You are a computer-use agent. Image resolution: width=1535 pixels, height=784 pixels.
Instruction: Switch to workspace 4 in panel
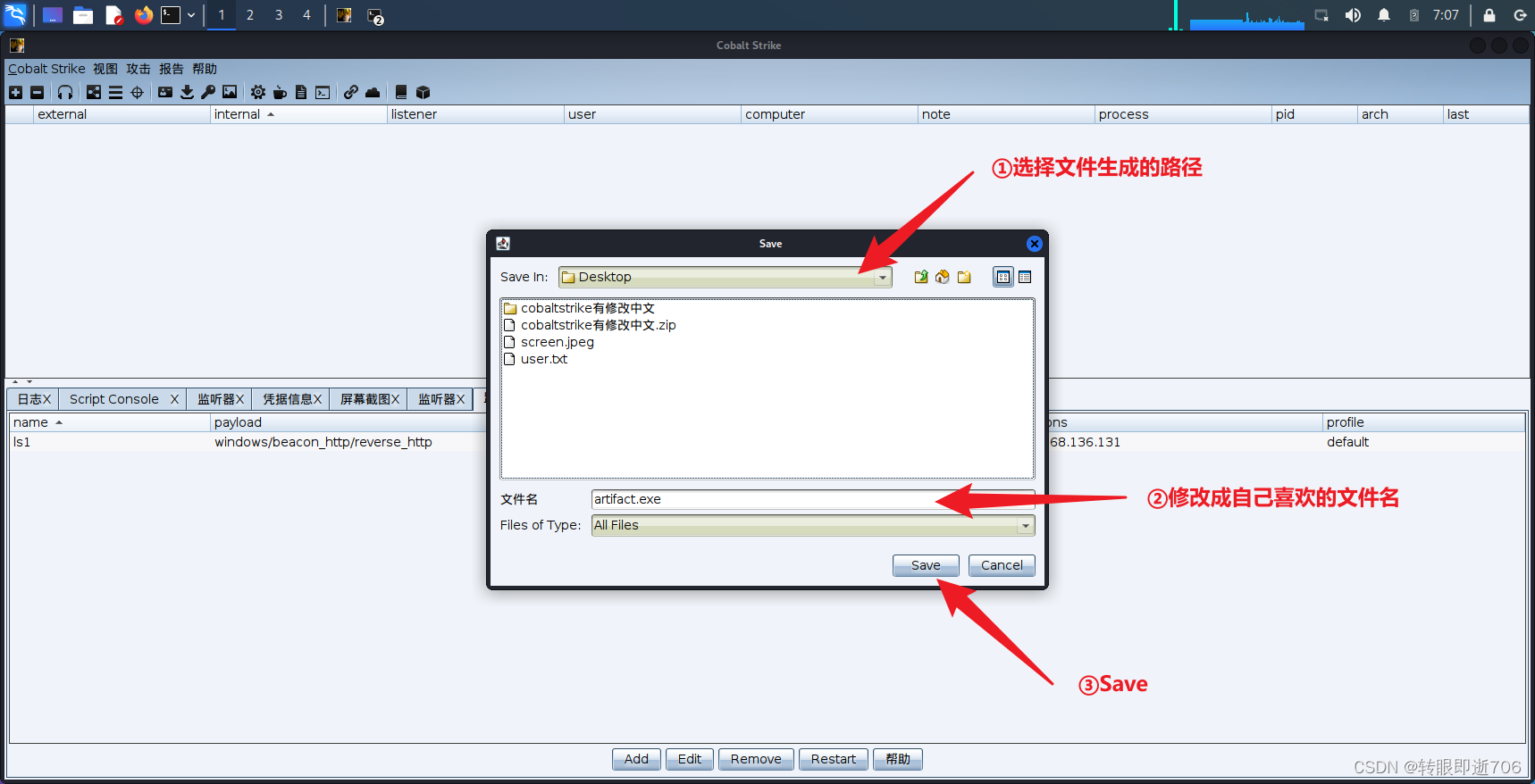click(306, 15)
